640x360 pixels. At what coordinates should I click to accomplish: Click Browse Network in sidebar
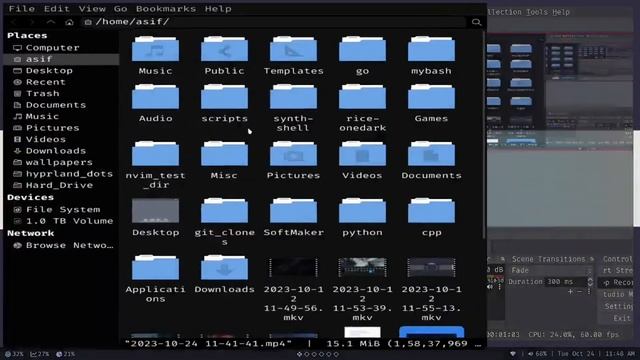pyautogui.click(x=61, y=245)
